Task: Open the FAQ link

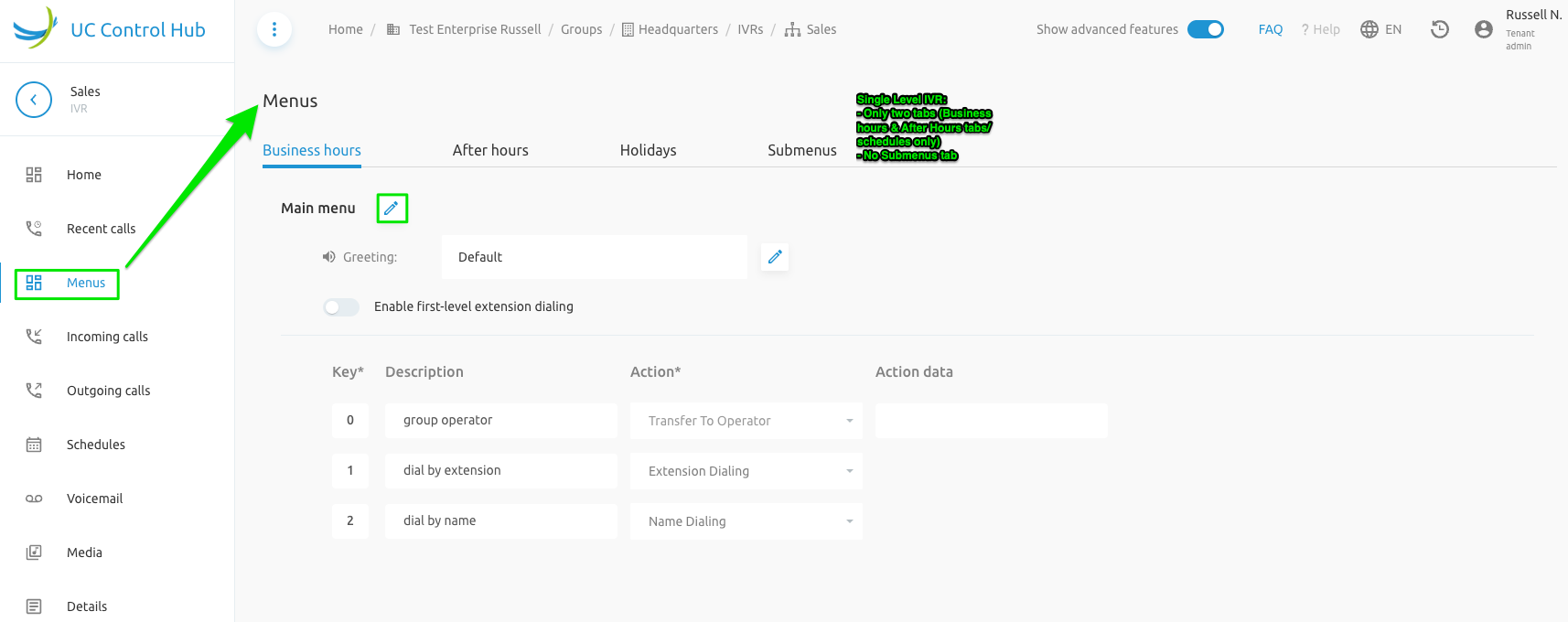Action: 1270,29
